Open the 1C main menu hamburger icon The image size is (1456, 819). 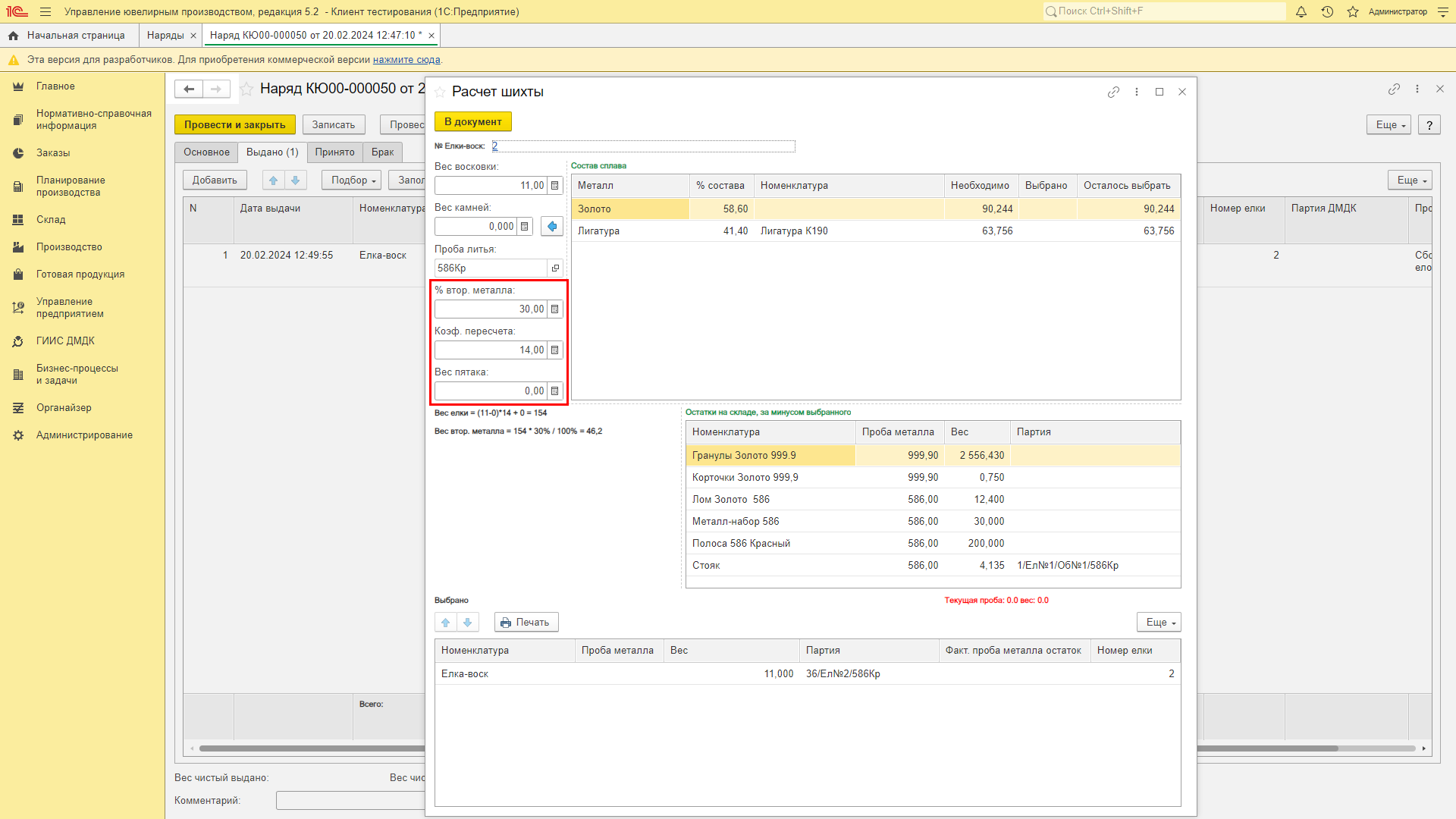pyautogui.click(x=45, y=11)
